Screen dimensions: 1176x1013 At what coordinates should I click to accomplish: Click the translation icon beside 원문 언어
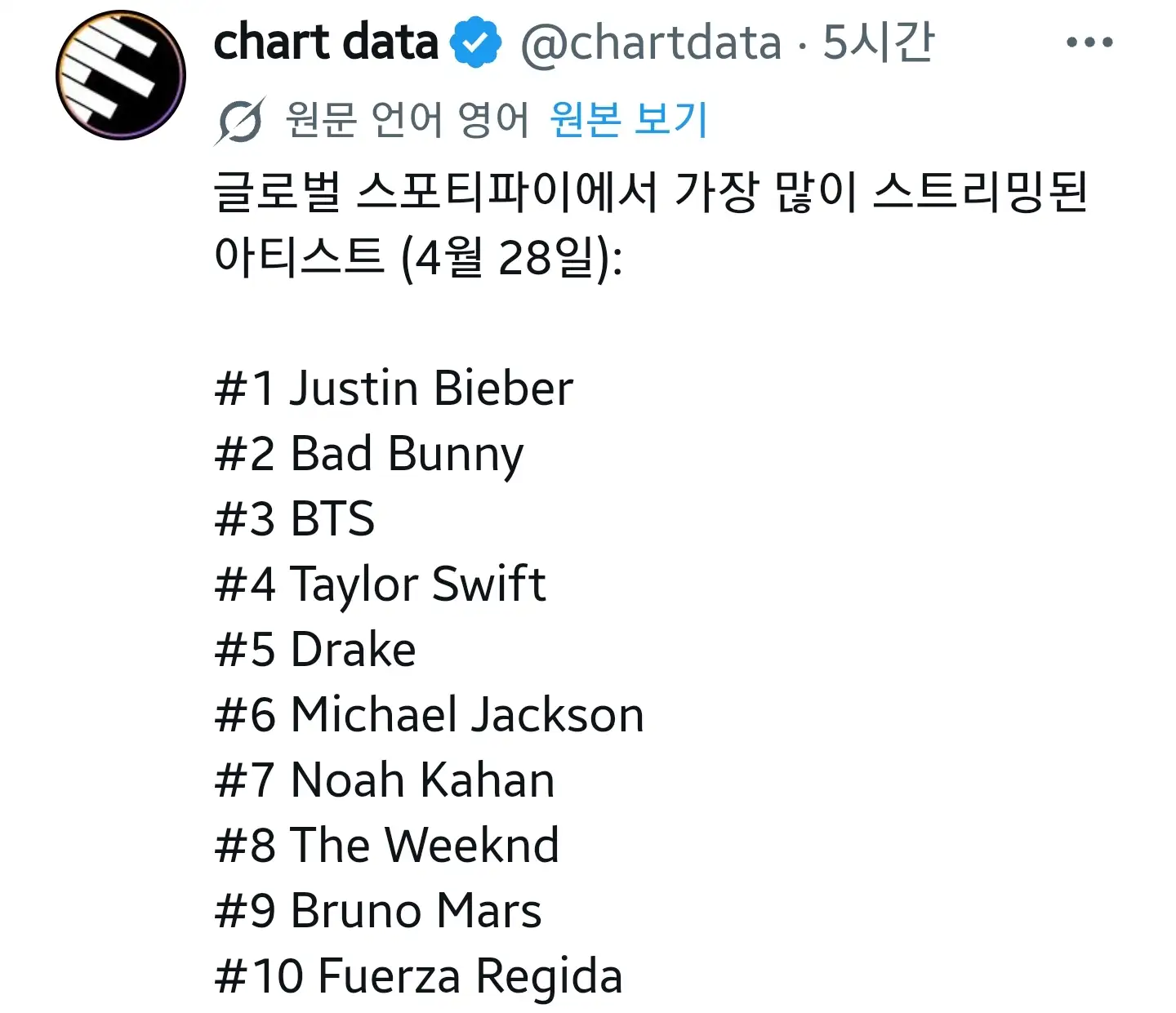[x=240, y=121]
